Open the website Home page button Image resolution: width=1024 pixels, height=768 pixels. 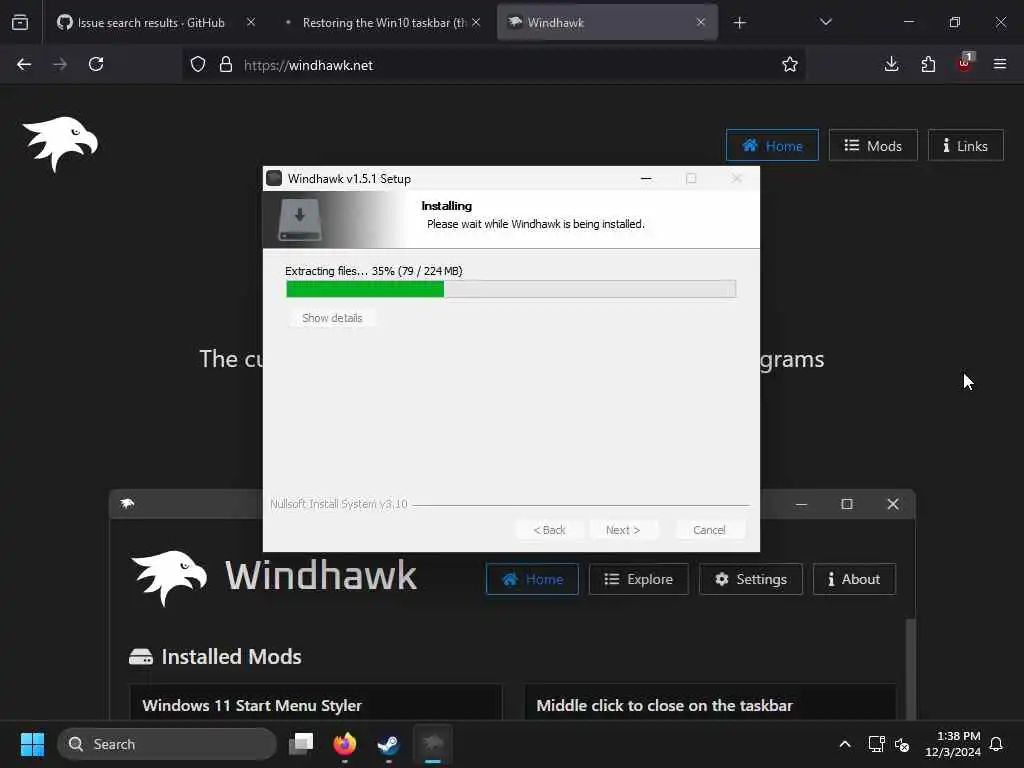pos(772,146)
